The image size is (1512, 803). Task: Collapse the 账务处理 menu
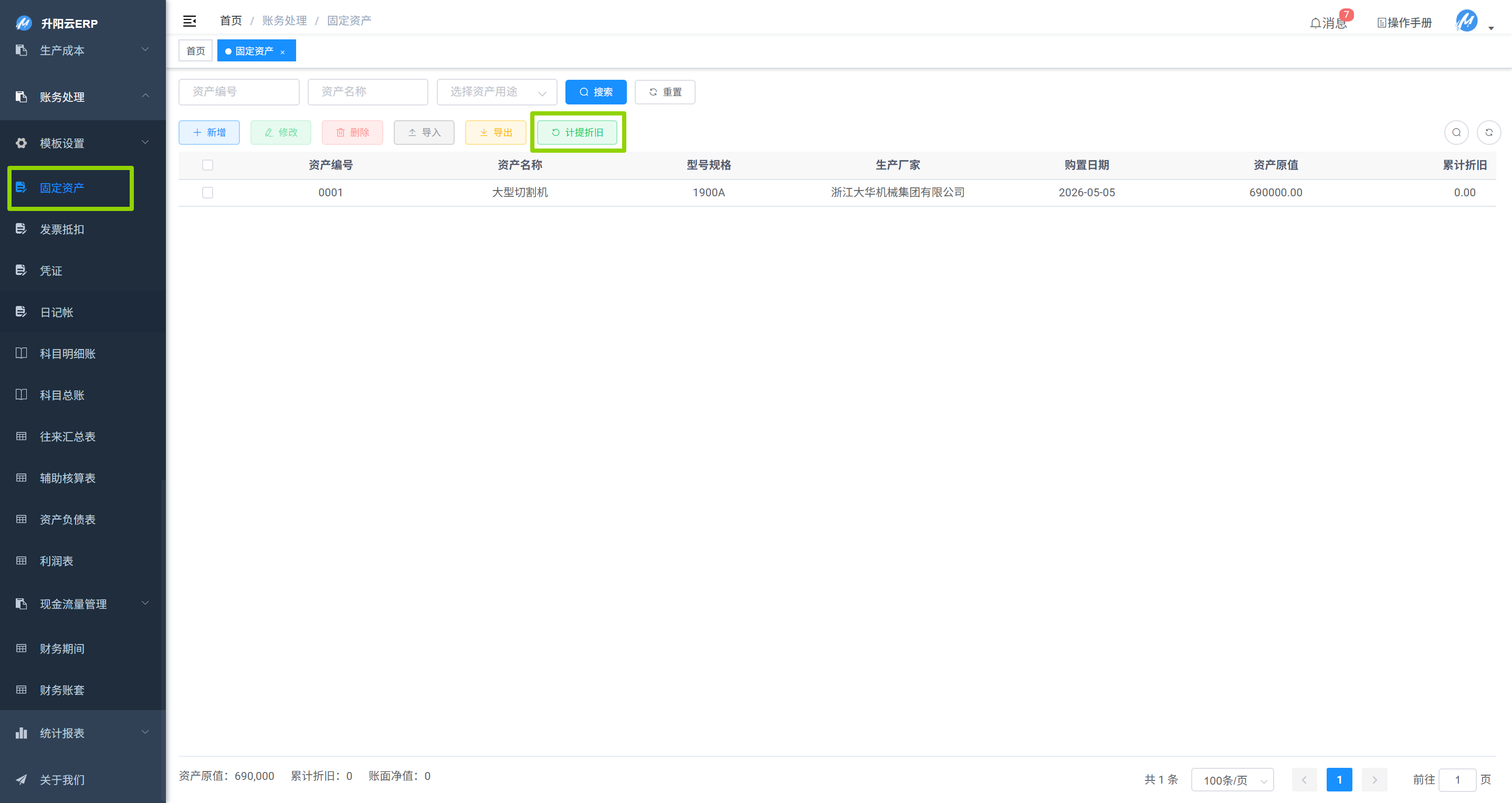coord(83,97)
